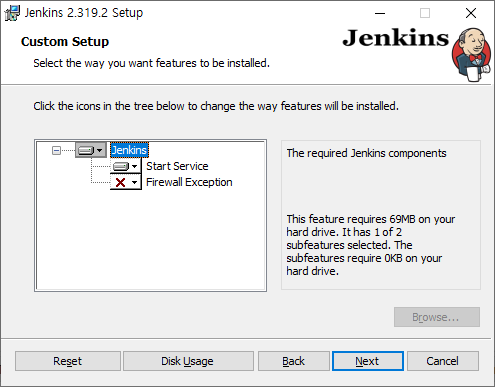Select the Jenkins tree item
This screenshot has height=387, width=495.
tap(129, 150)
